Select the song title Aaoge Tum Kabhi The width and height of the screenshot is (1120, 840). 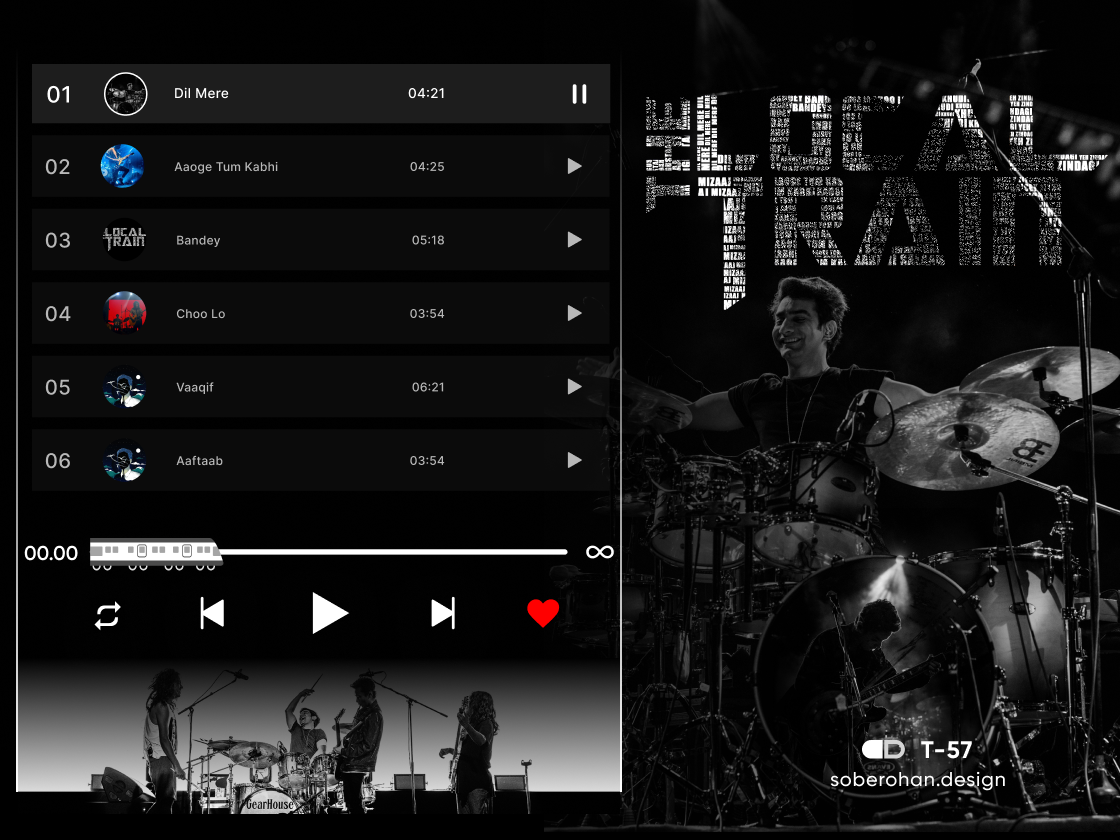226,166
